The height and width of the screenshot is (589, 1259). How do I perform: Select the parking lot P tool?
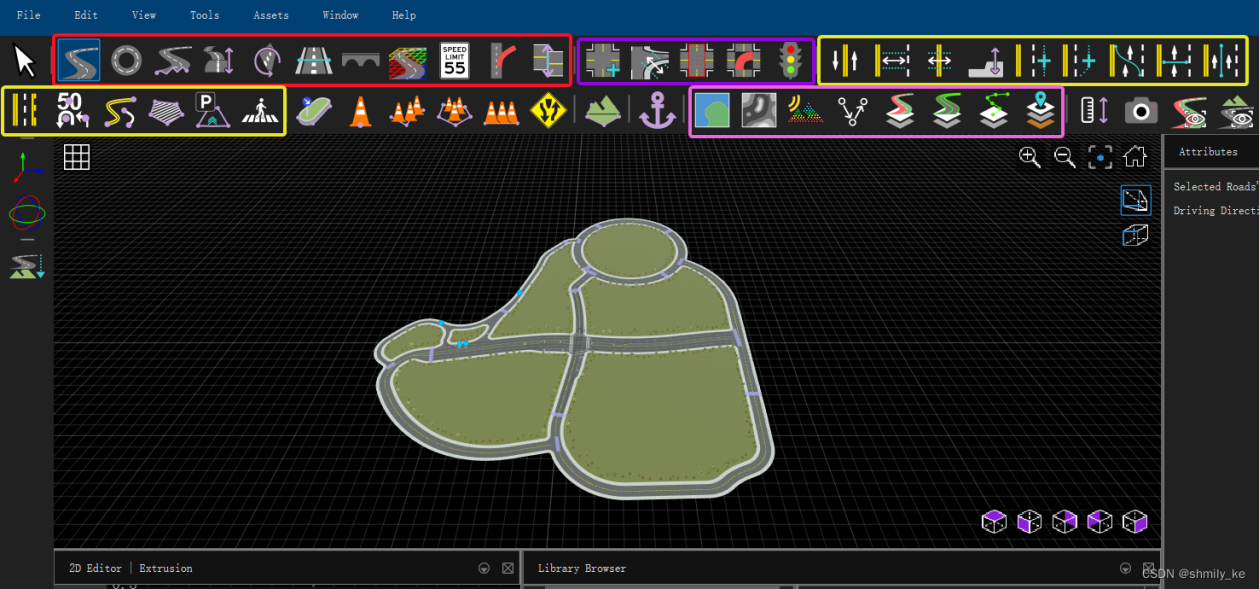(213, 111)
